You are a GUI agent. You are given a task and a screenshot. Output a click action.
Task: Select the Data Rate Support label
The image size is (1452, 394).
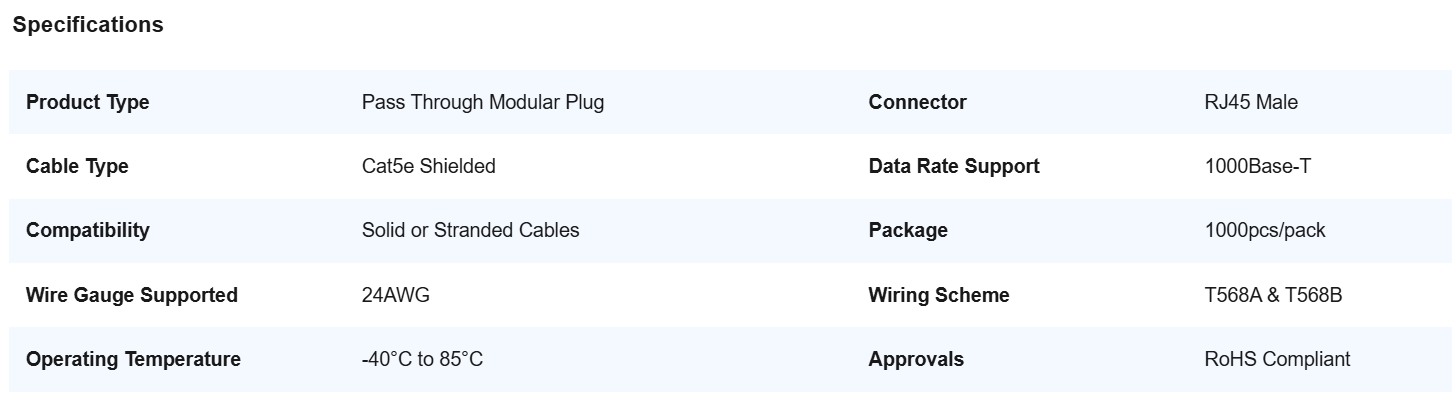point(954,166)
